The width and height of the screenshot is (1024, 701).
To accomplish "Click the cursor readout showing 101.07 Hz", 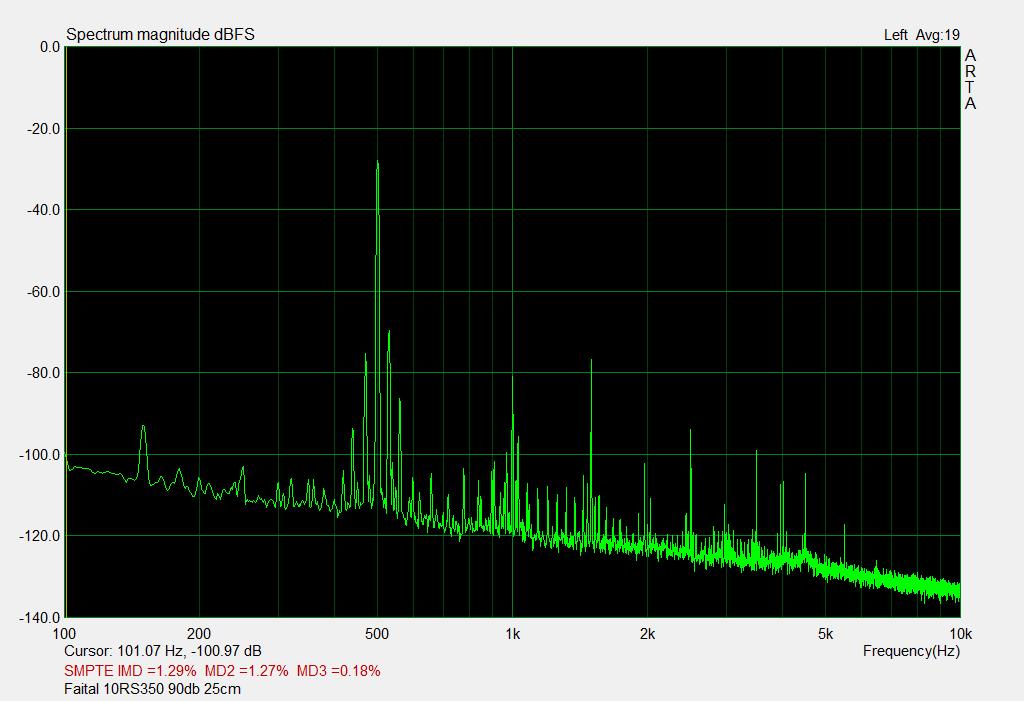I will (x=163, y=651).
